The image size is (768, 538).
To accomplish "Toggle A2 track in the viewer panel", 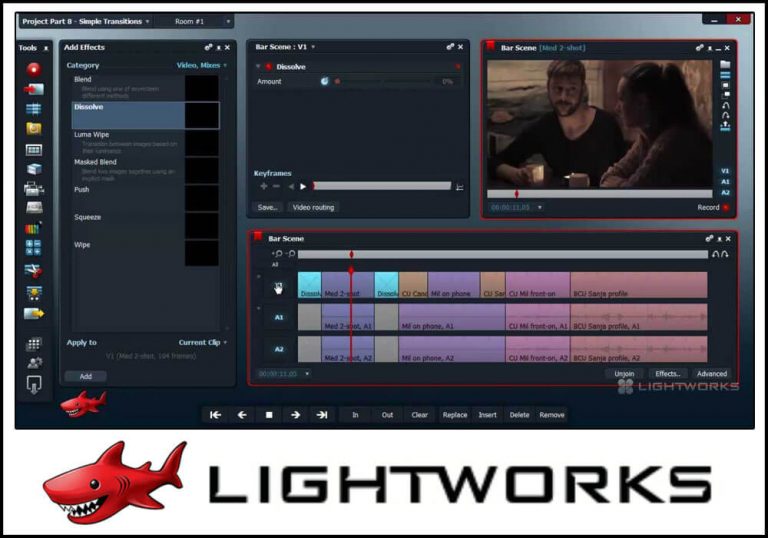I will tap(725, 193).
